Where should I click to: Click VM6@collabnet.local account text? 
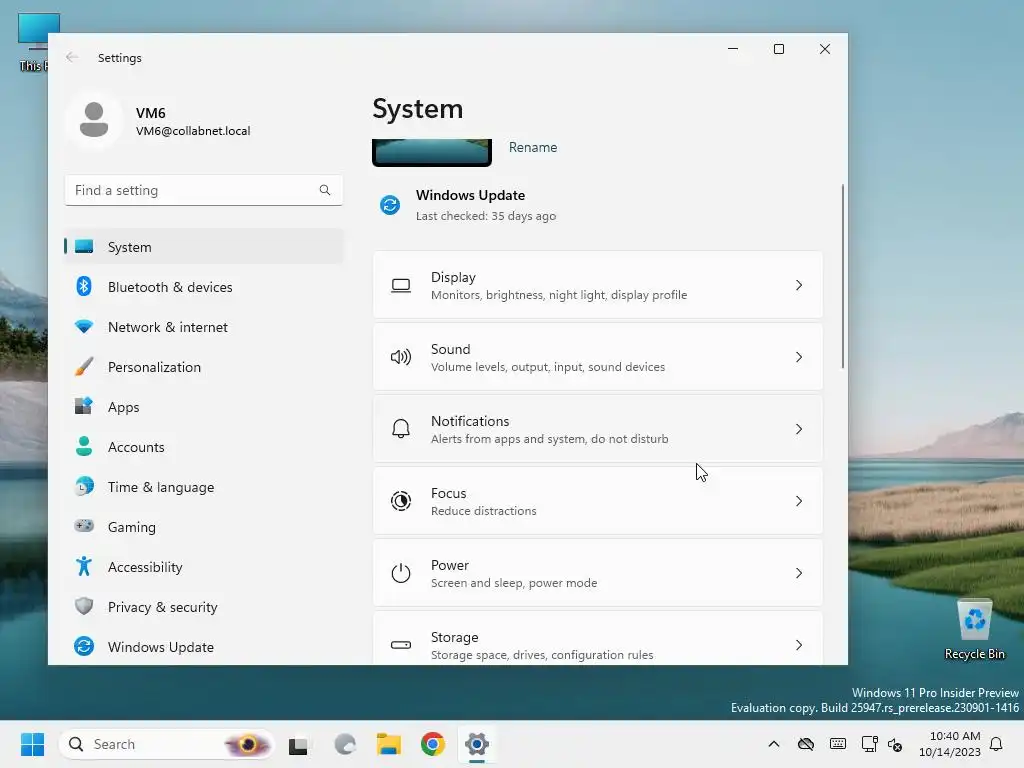pyautogui.click(x=193, y=131)
